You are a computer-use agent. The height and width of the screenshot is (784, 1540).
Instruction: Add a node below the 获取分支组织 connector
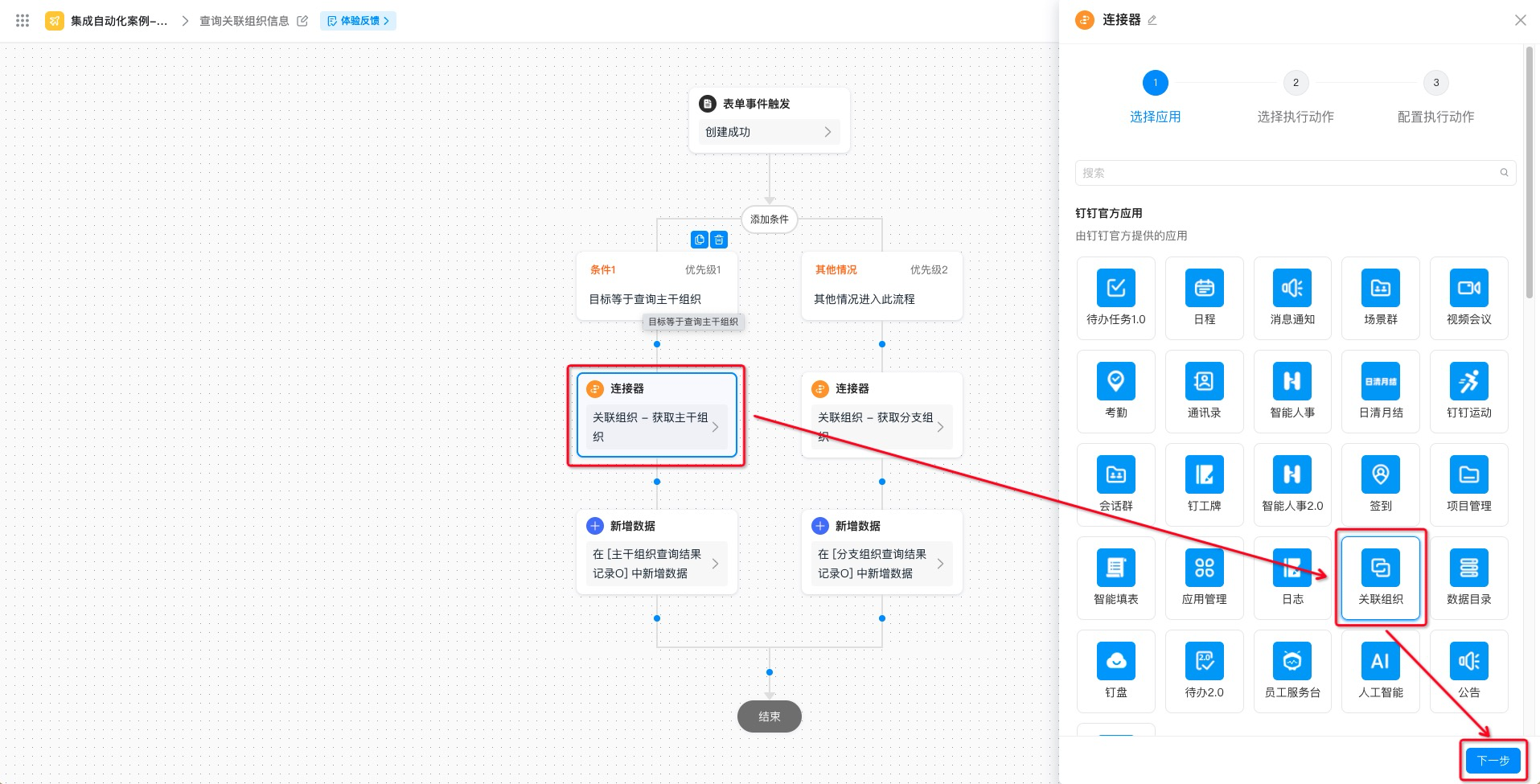click(x=882, y=482)
